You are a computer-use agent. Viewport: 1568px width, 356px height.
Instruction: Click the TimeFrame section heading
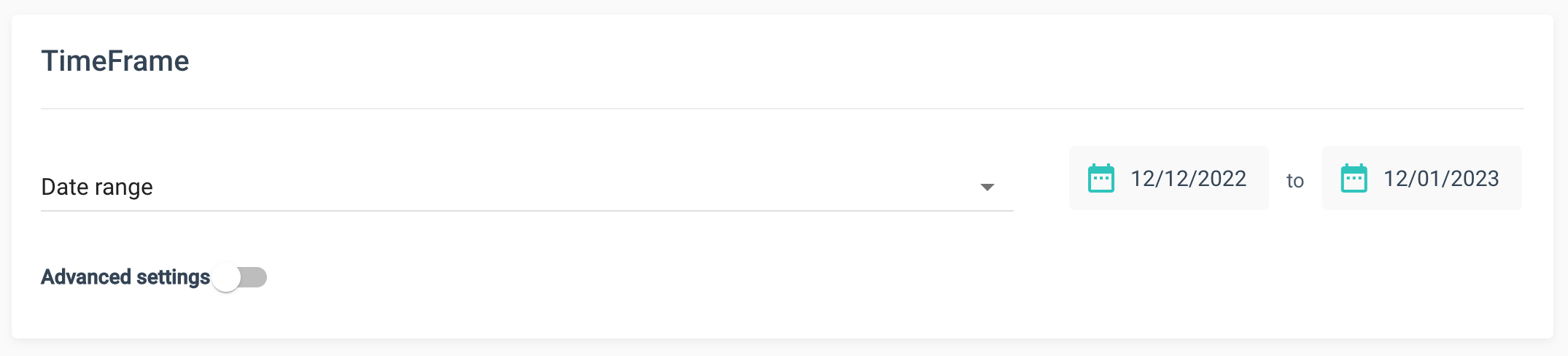point(115,61)
